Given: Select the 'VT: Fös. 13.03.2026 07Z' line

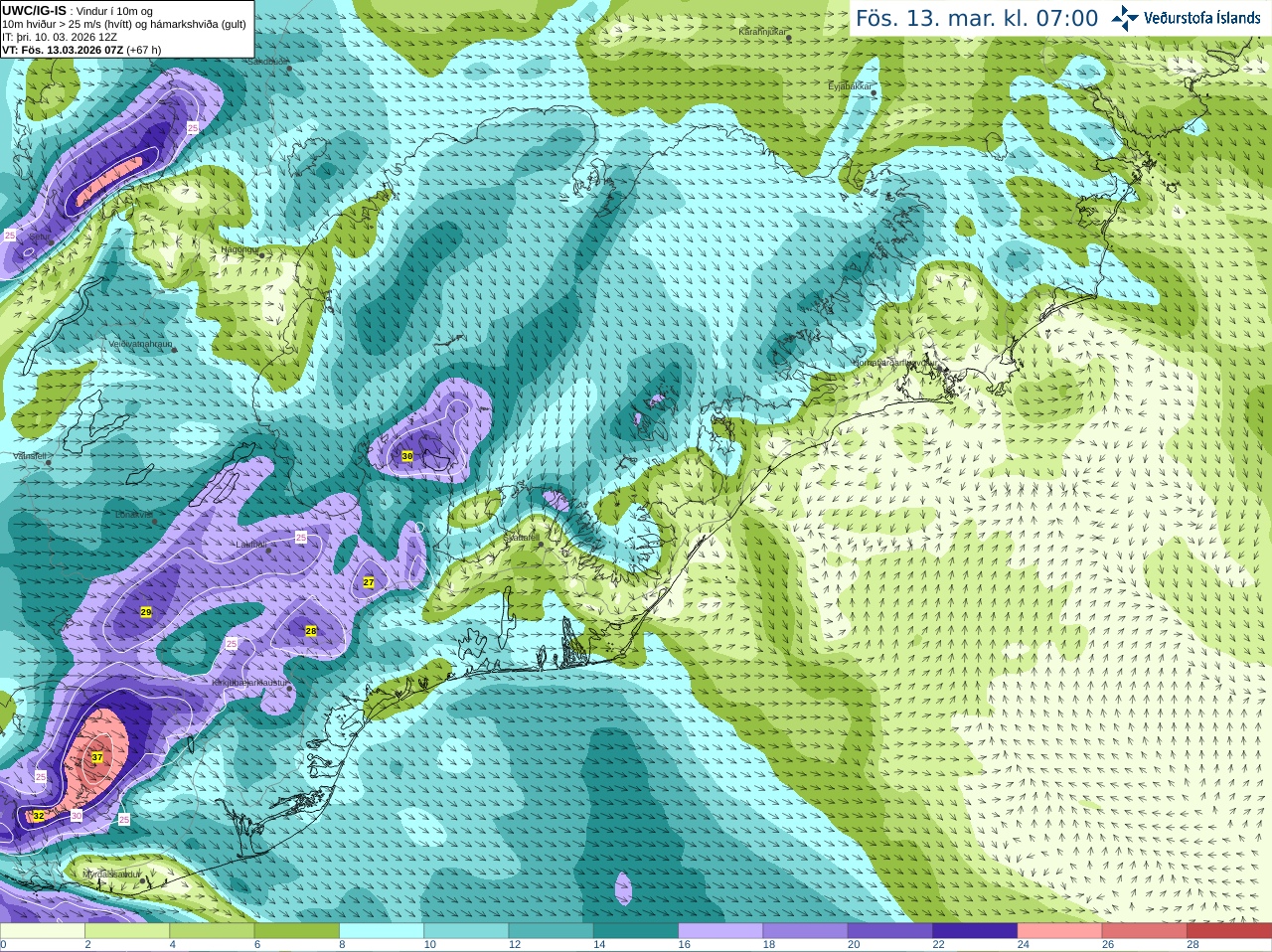Looking at the screenshot, I should [x=81, y=50].
